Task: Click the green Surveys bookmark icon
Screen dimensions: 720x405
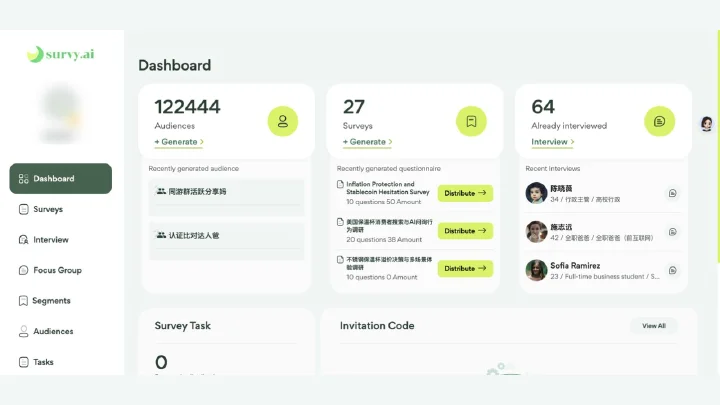Action: (x=471, y=121)
